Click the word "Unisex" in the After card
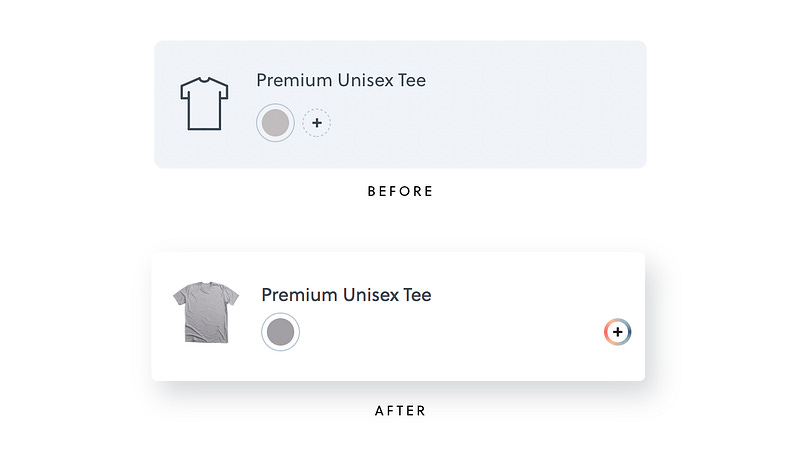 pyautogui.click(x=370, y=295)
